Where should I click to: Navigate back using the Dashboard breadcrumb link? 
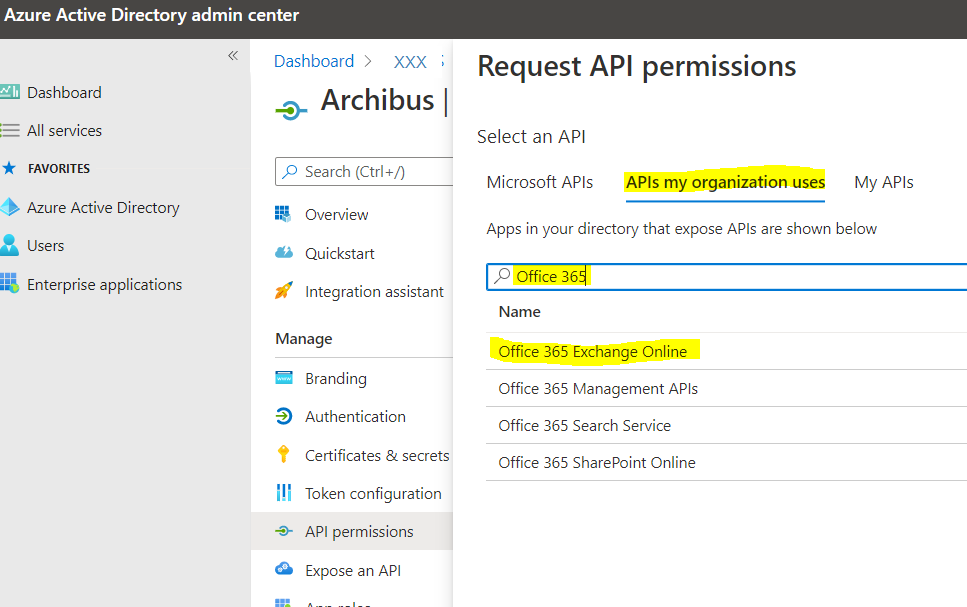(314, 61)
